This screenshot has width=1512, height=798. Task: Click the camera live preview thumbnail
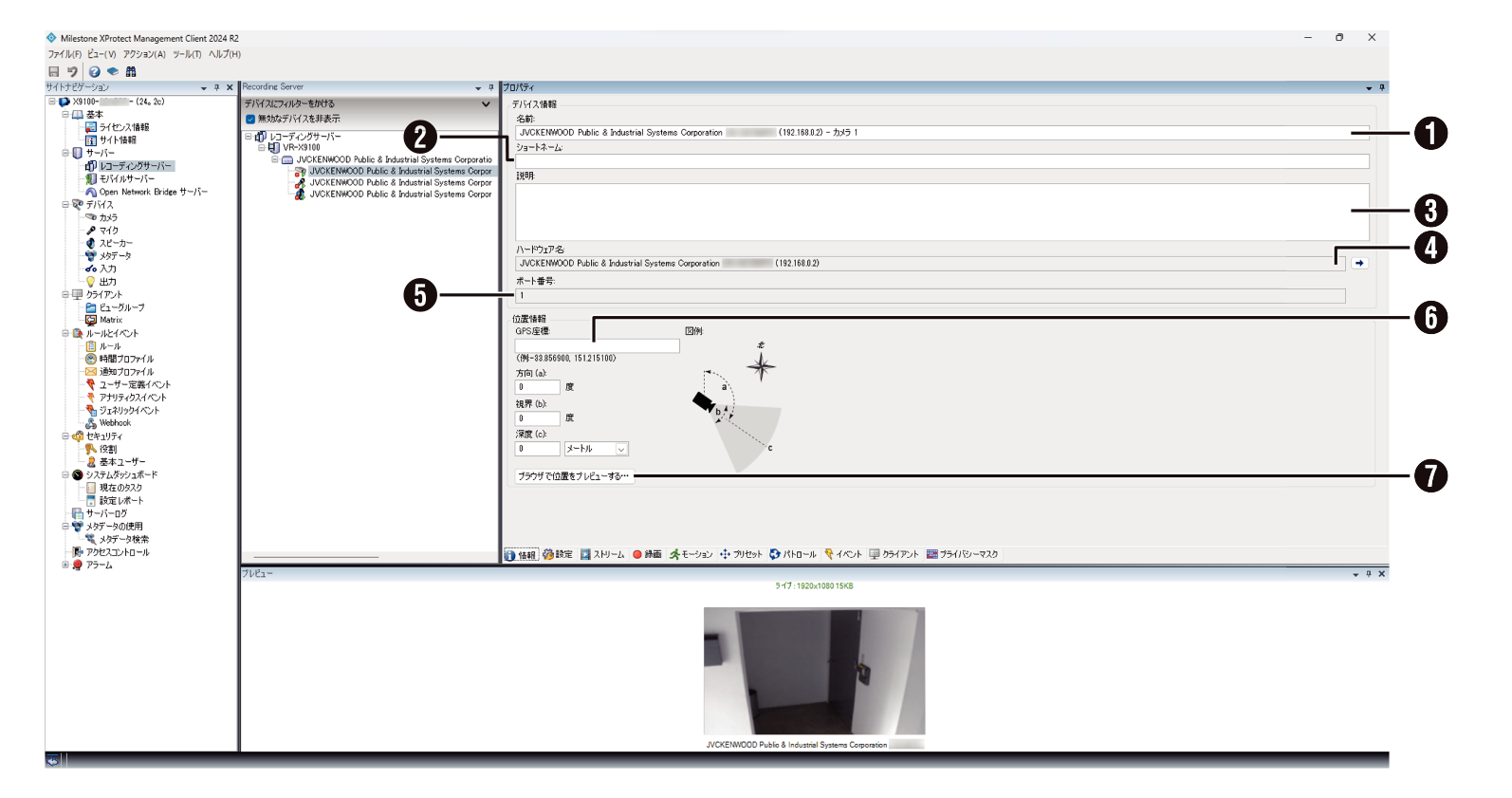coord(814,671)
